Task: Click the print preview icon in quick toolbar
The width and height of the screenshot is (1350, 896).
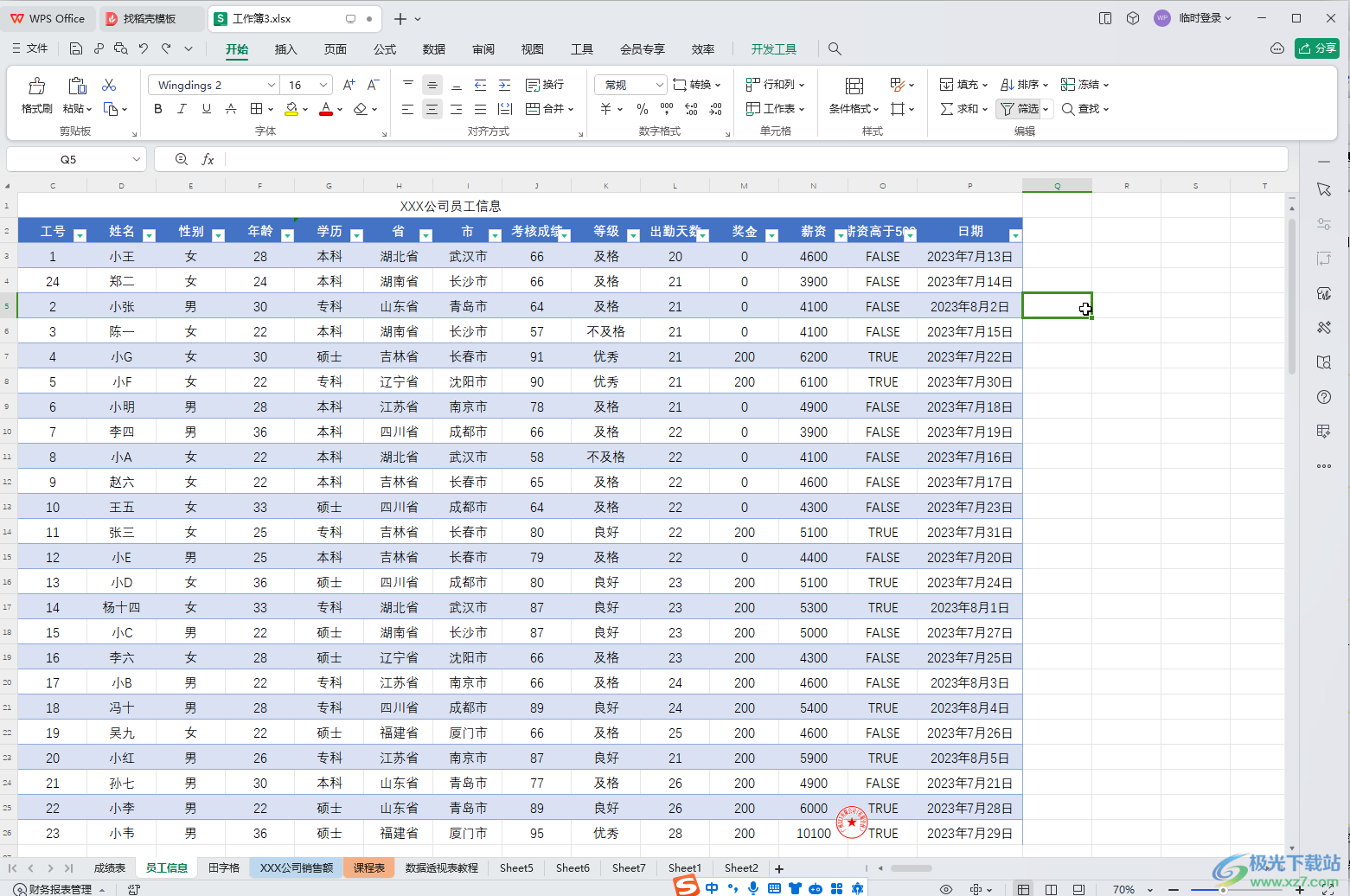Action: 121,48
